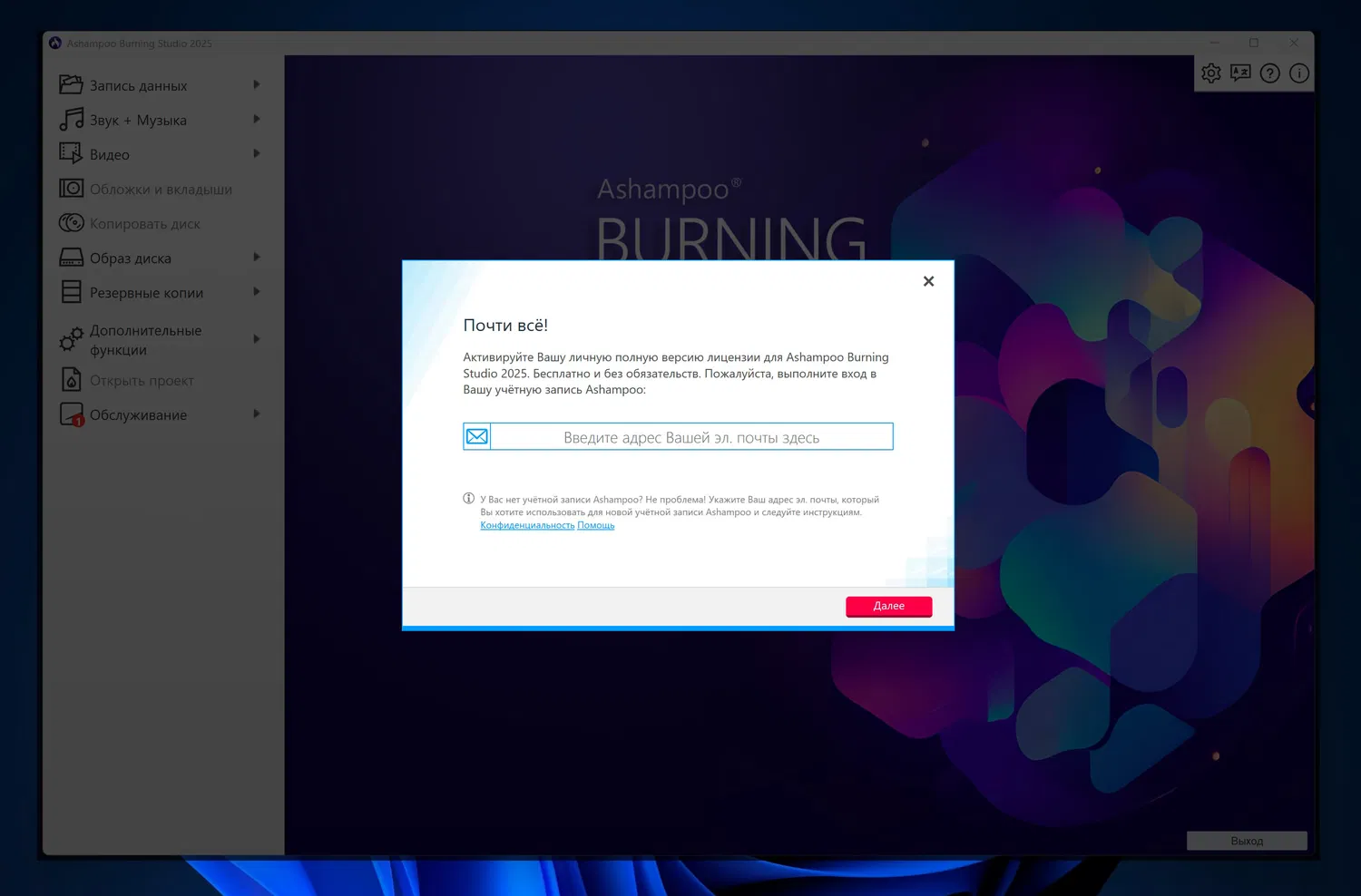The height and width of the screenshot is (896, 1361).
Task: Click the music note icon for Звук + Музыка
Action: pos(71,119)
